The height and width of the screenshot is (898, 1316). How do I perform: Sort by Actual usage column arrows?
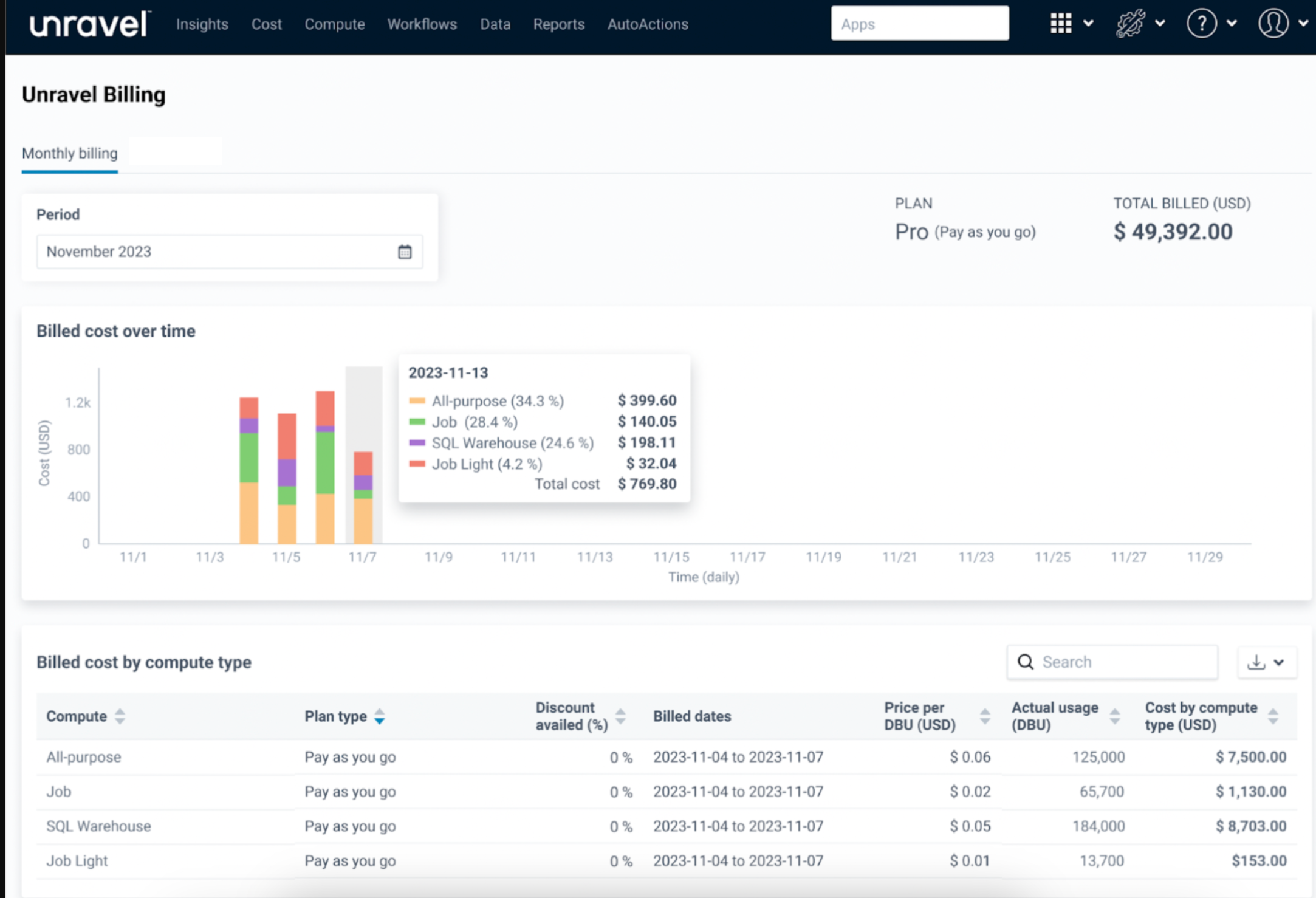point(1115,716)
